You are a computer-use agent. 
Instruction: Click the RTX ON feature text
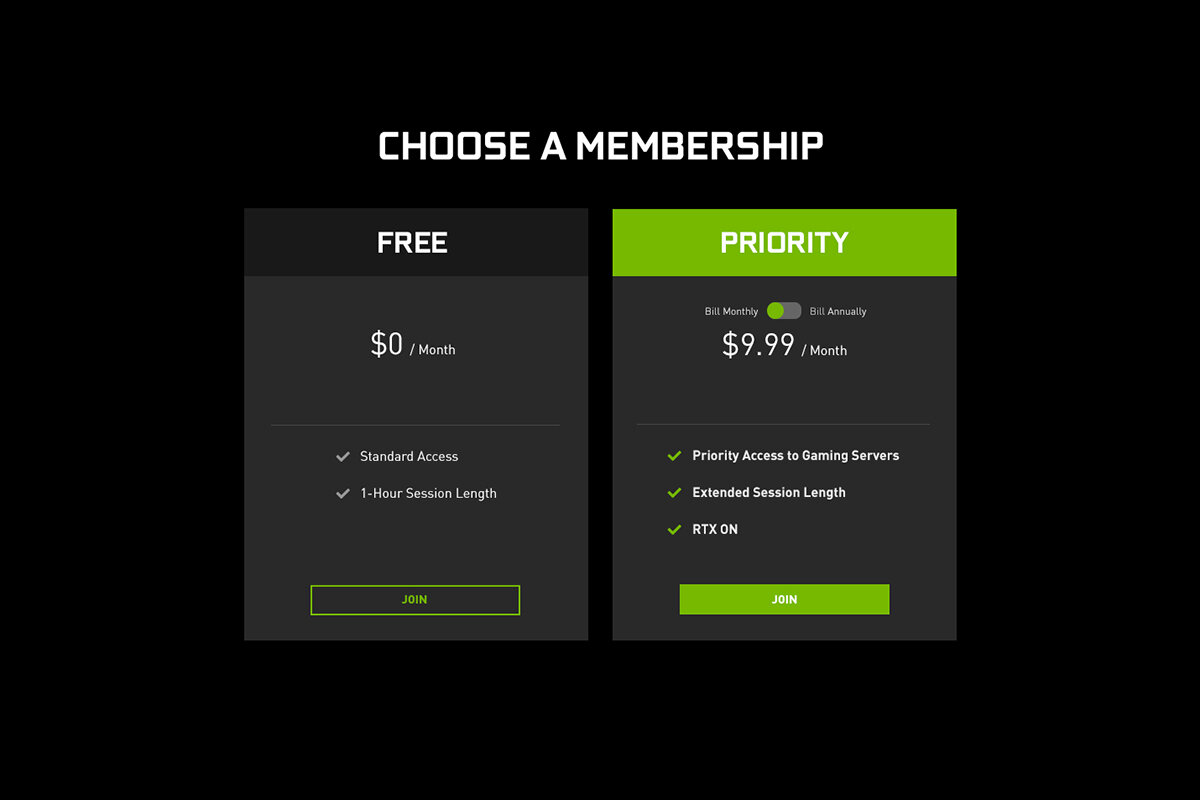pyautogui.click(x=715, y=530)
